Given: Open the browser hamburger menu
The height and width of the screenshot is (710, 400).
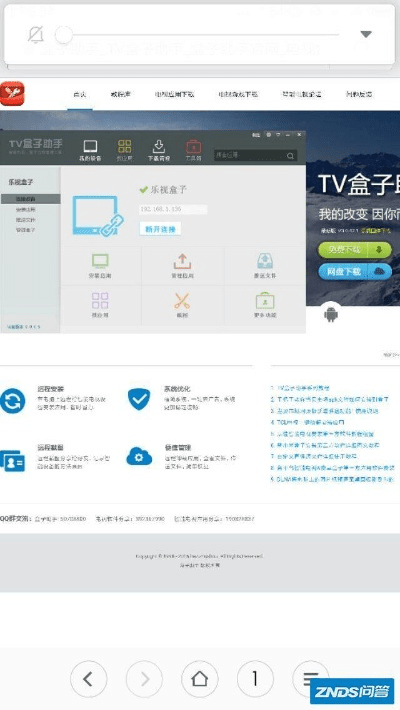Looking at the screenshot, I should click(311, 679).
